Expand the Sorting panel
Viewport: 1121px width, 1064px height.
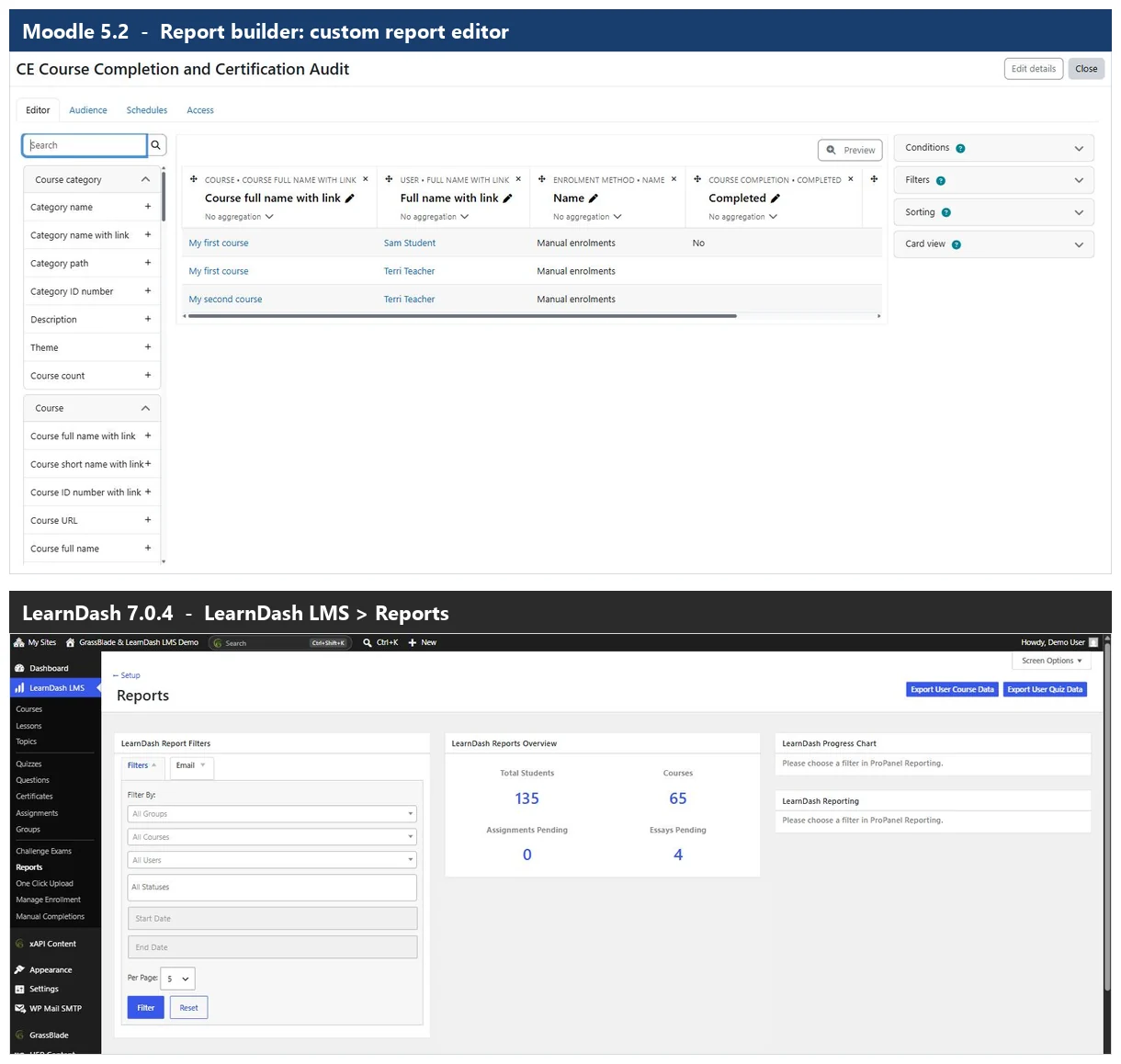1079,212
